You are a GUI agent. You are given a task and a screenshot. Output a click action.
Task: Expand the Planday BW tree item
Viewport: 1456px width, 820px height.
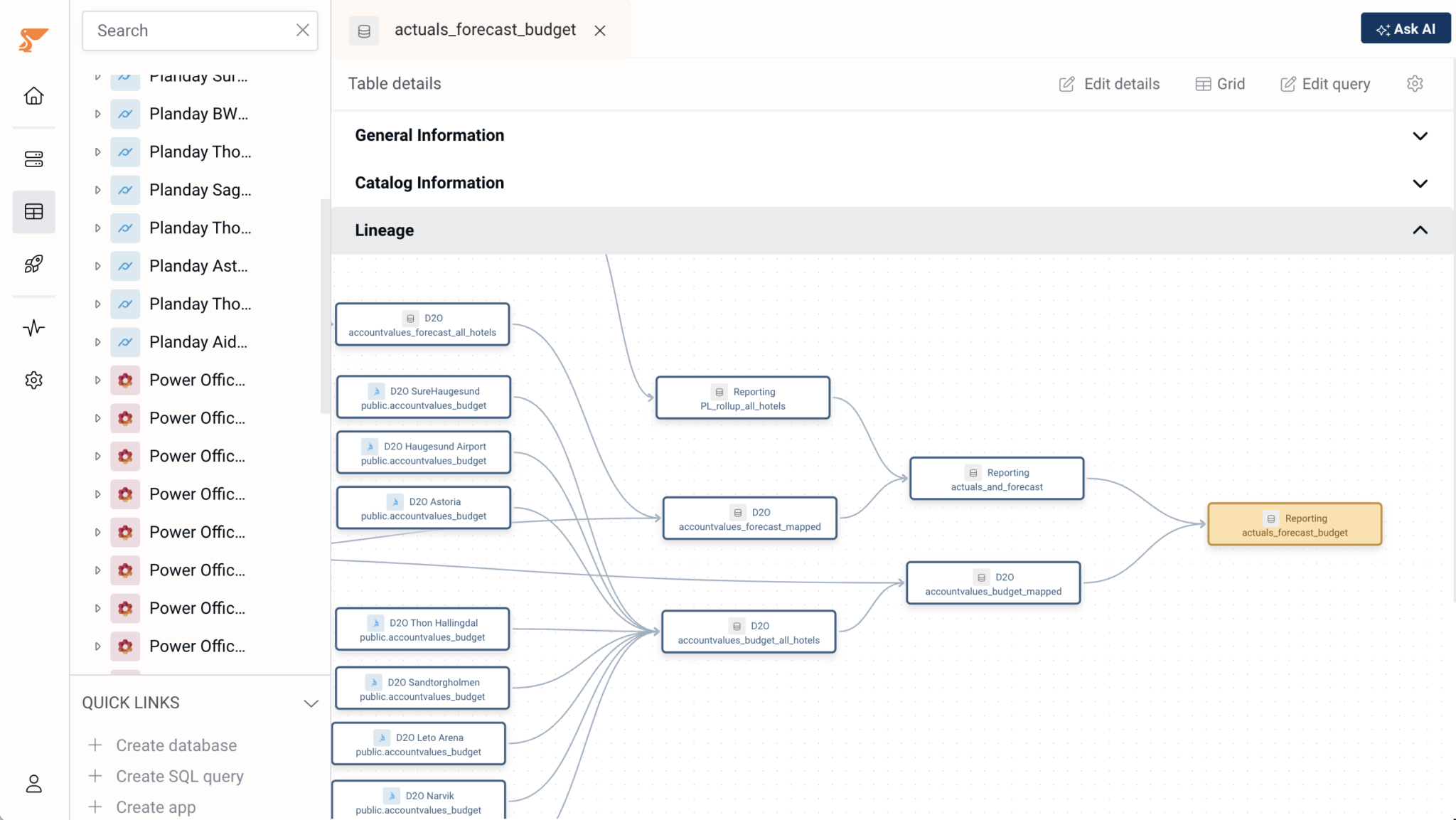pos(97,114)
